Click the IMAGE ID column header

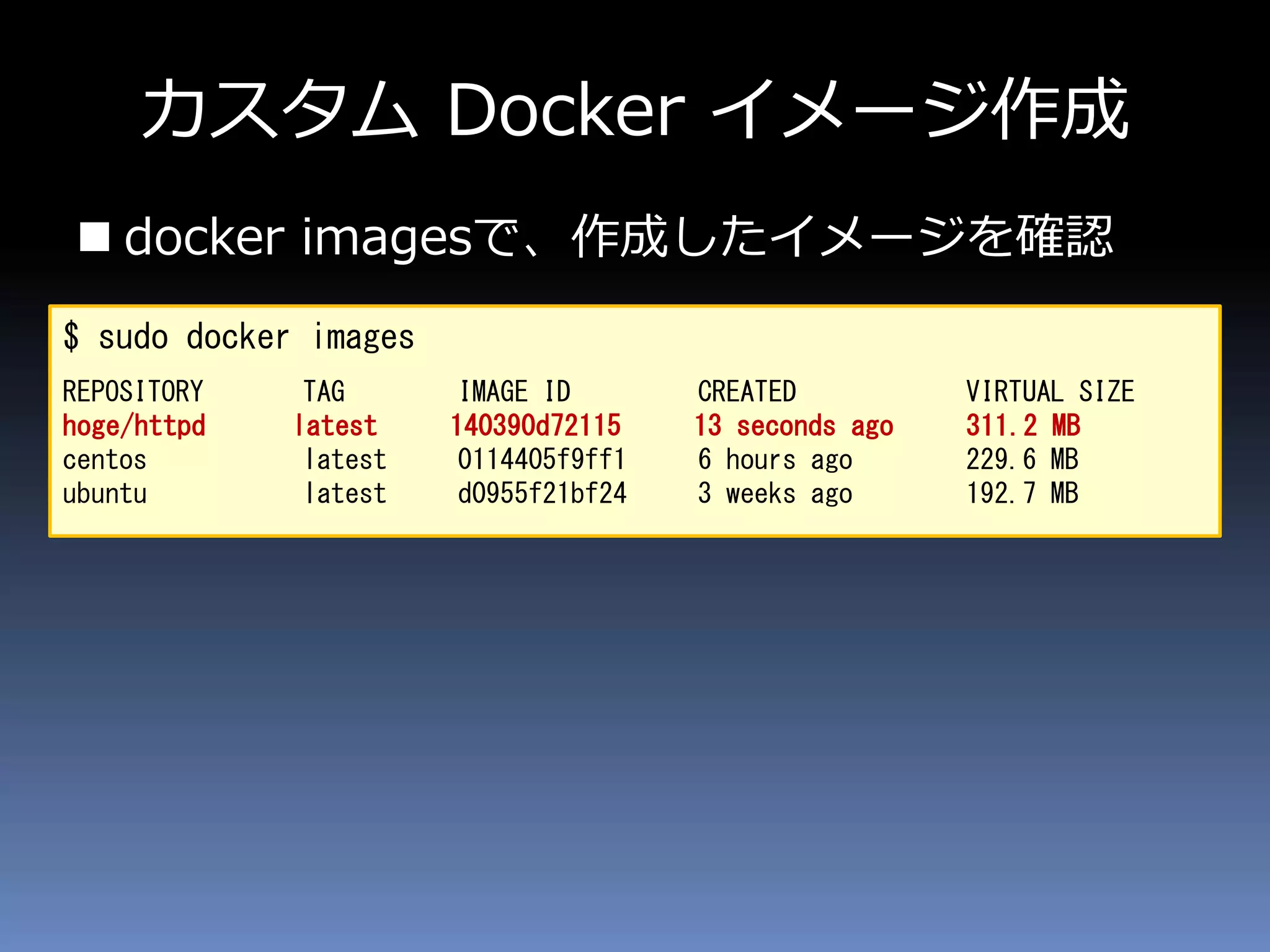(515, 392)
